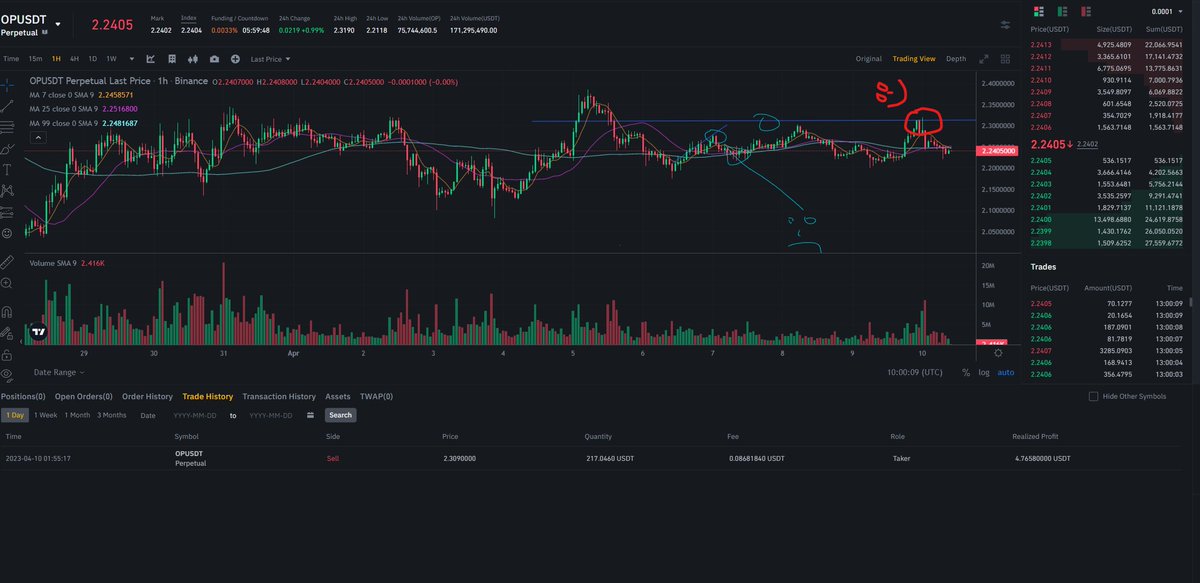Select horizontal lines fib tool
Viewport: 1200px width, 583px height.
(x=8, y=125)
